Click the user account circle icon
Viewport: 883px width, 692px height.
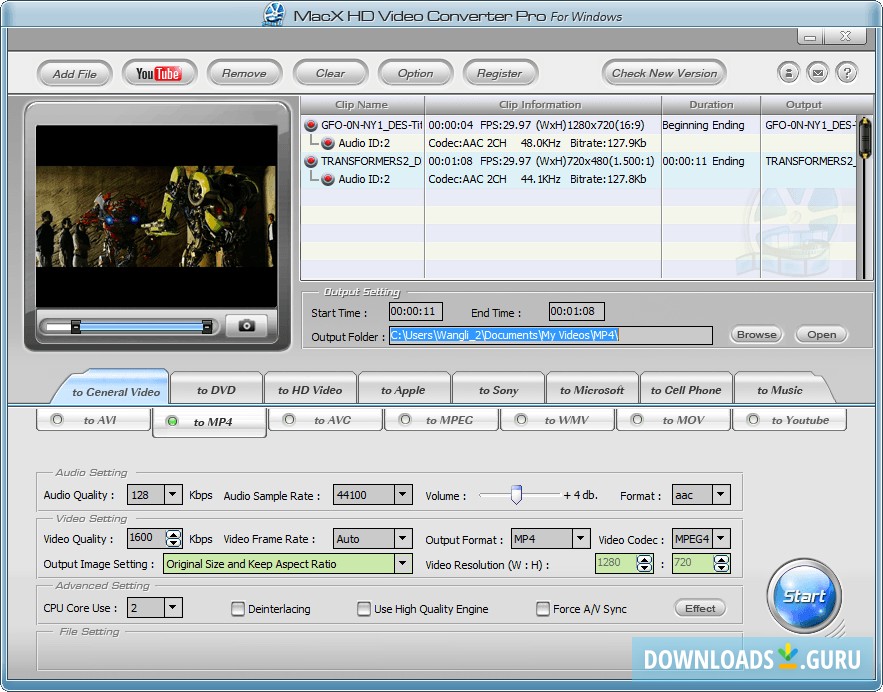[x=789, y=72]
